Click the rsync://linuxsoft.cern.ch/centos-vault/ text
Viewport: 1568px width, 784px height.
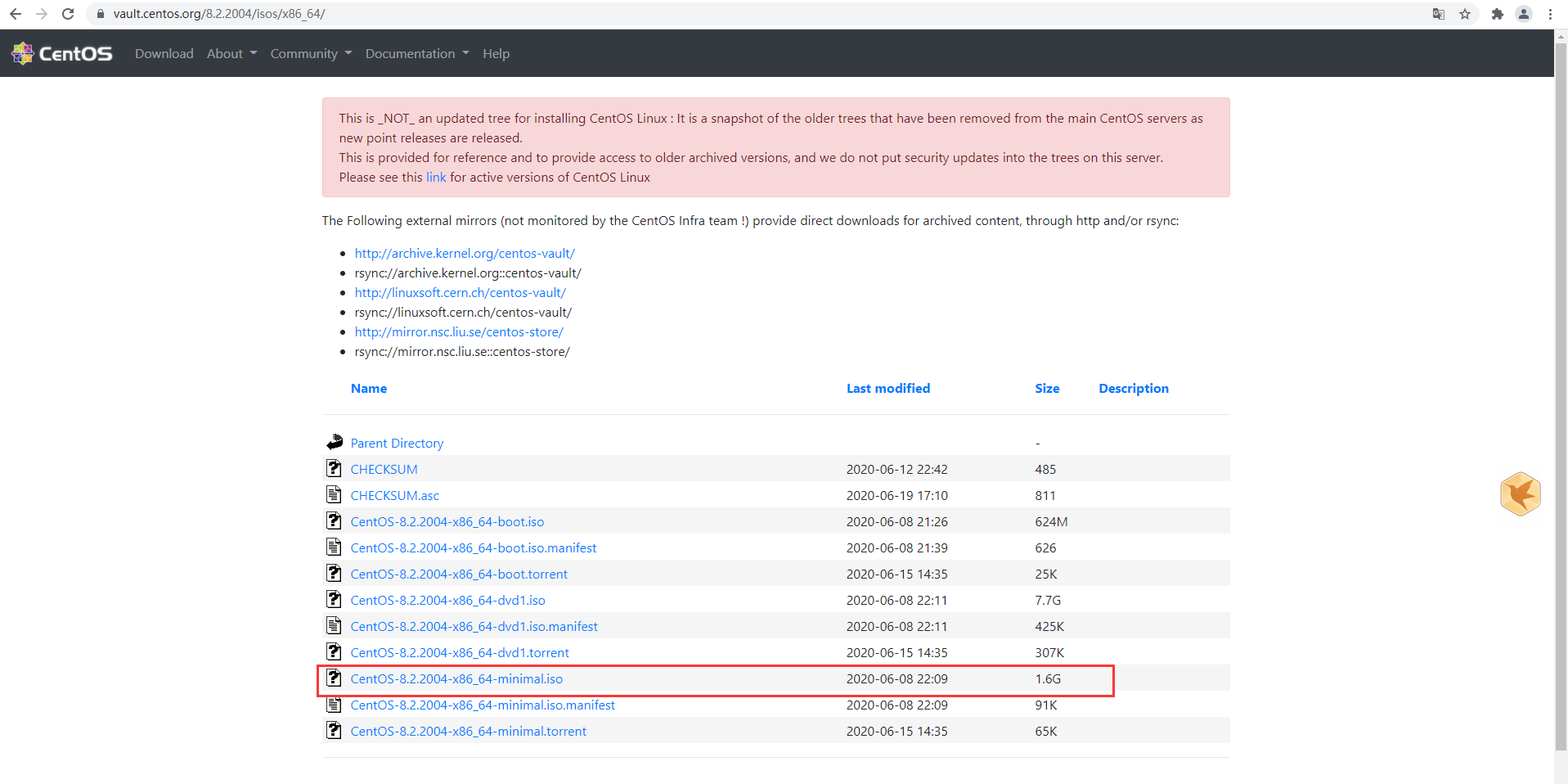[464, 312]
